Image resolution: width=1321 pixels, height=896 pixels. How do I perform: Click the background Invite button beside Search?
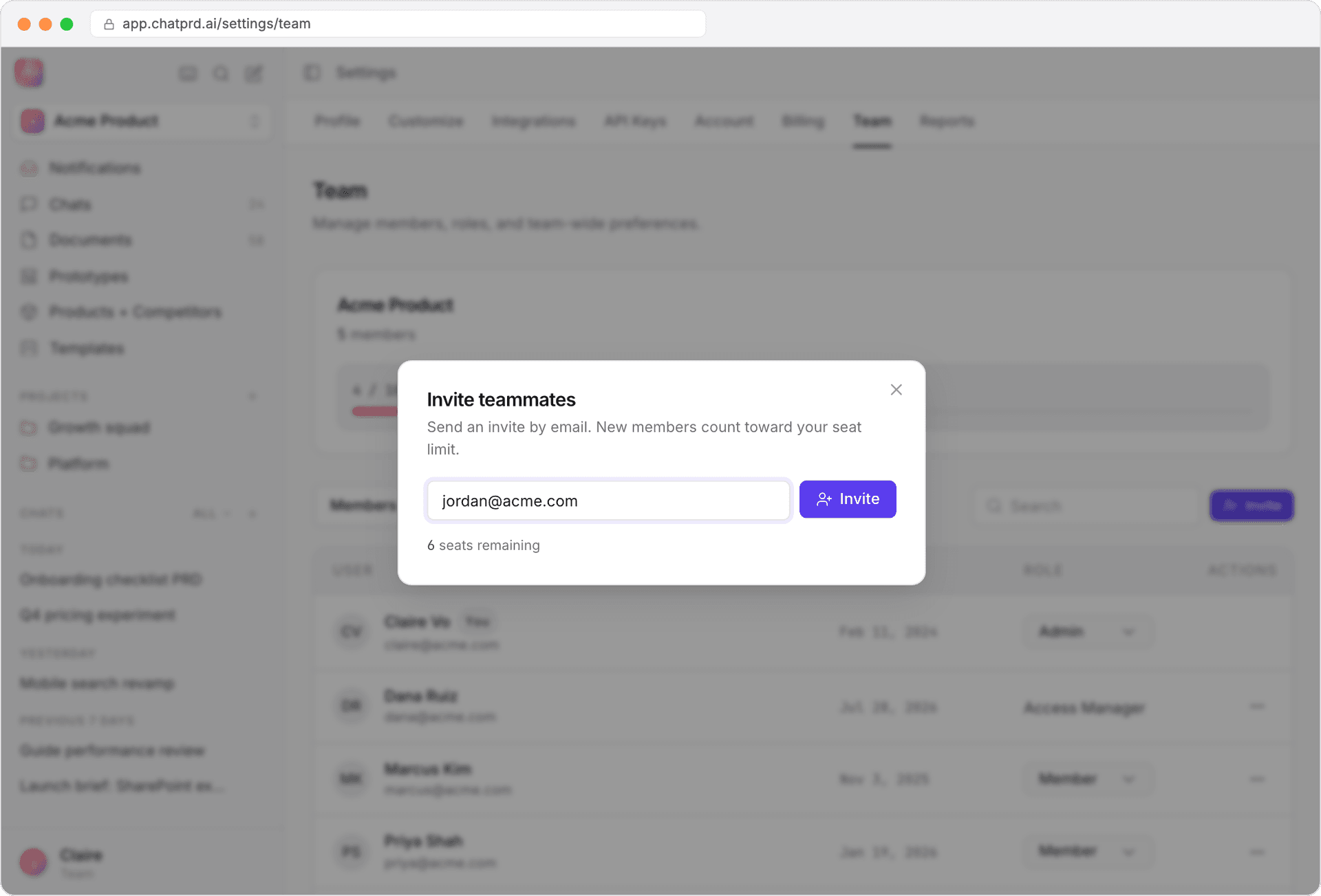pyautogui.click(x=1252, y=506)
